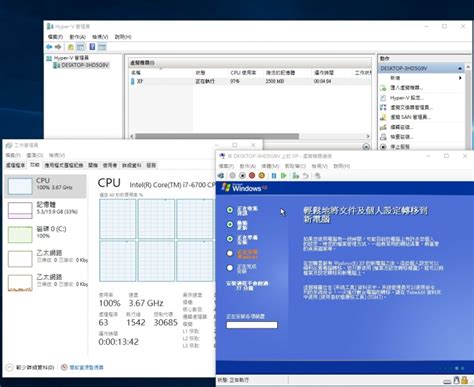Click the Turn Off VM toolbar icon

[242, 175]
